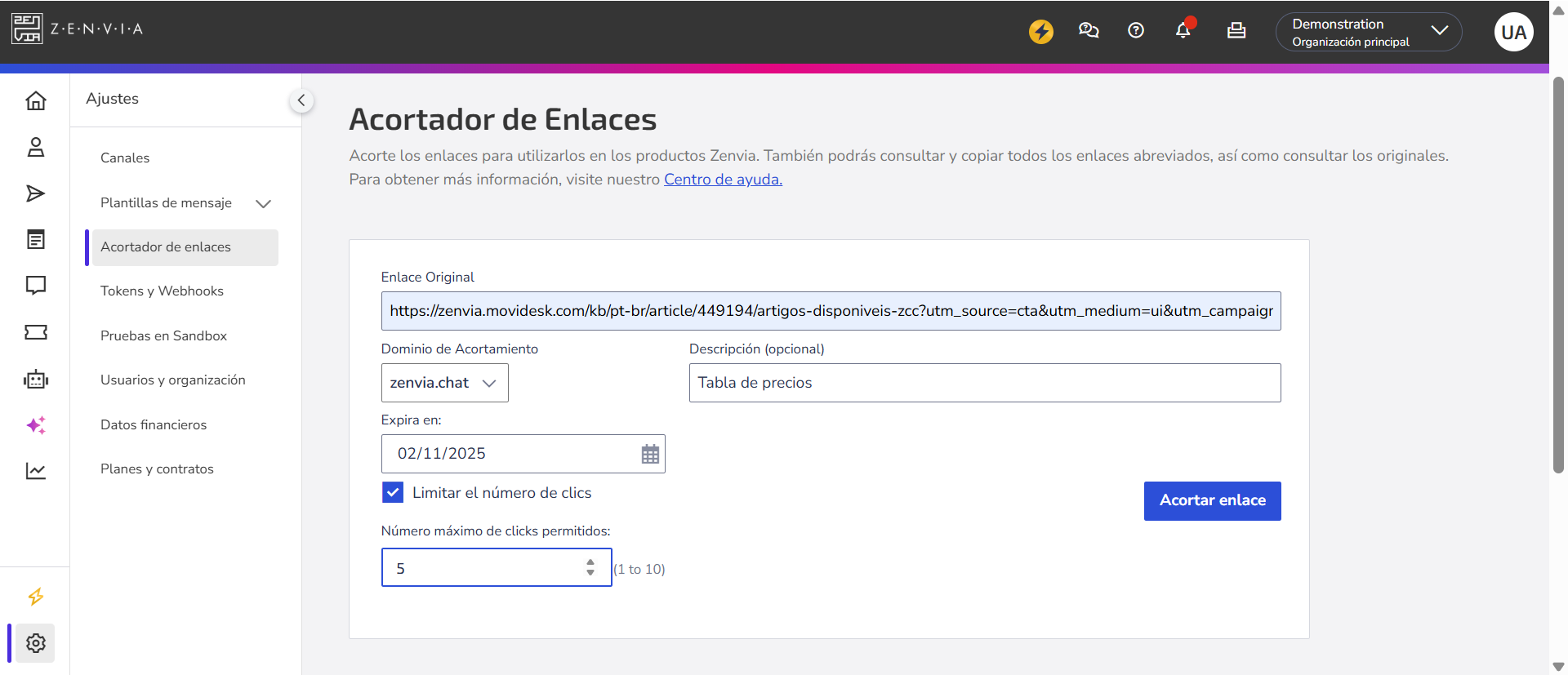The height and width of the screenshot is (675, 1568).
Task: Open the chatbot robot icon in sidebar
Action: pos(36,379)
